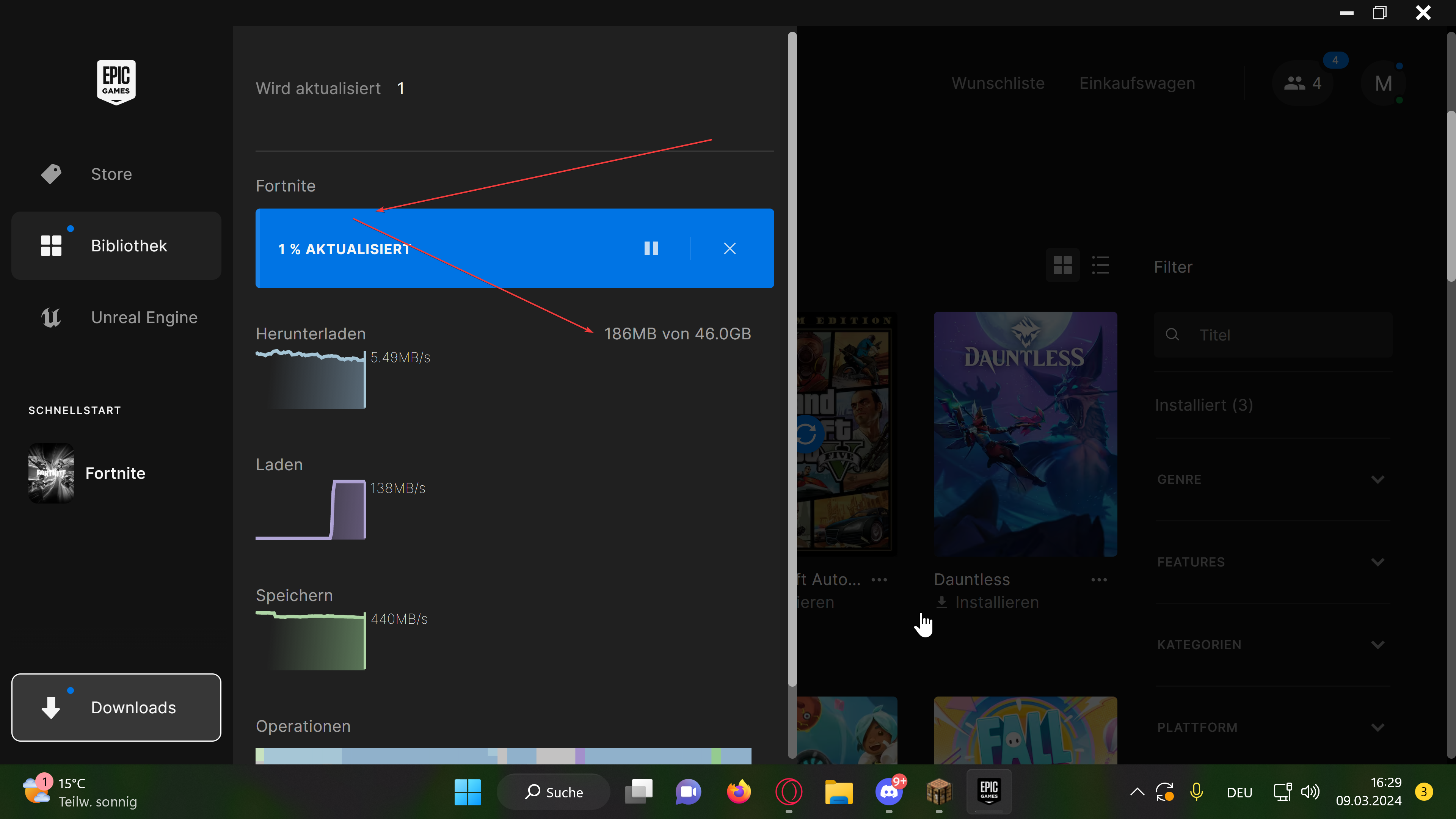The height and width of the screenshot is (819, 1456).
Task: Switch library to list view
Action: (x=1100, y=265)
